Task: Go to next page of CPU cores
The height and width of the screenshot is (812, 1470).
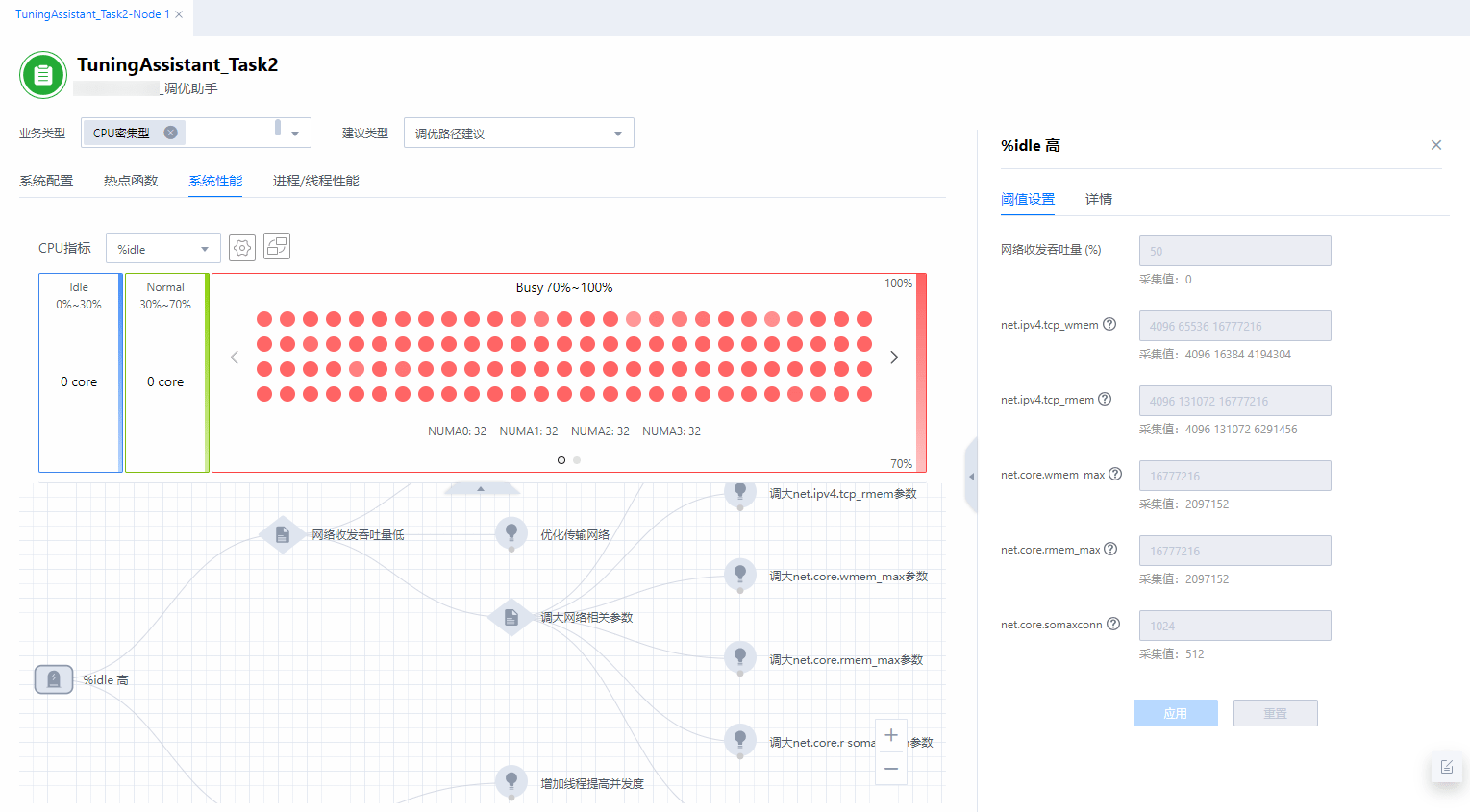Action: (894, 357)
